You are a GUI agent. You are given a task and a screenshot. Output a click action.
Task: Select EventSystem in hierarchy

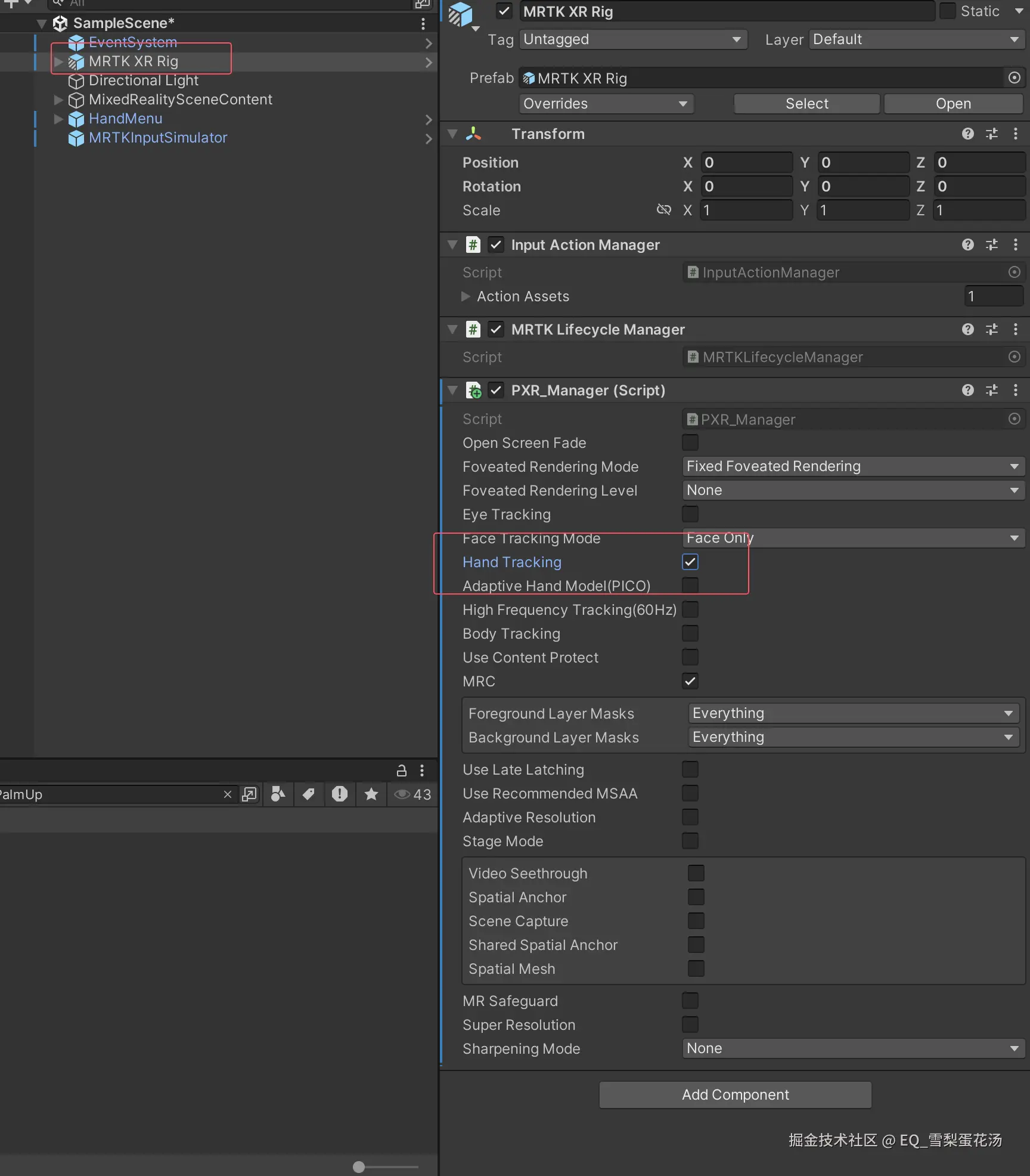[x=133, y=42]
